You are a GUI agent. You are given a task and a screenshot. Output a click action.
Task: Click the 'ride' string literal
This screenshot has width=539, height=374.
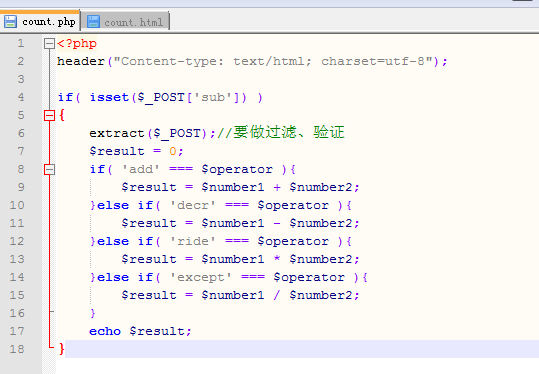coord(193,241)
